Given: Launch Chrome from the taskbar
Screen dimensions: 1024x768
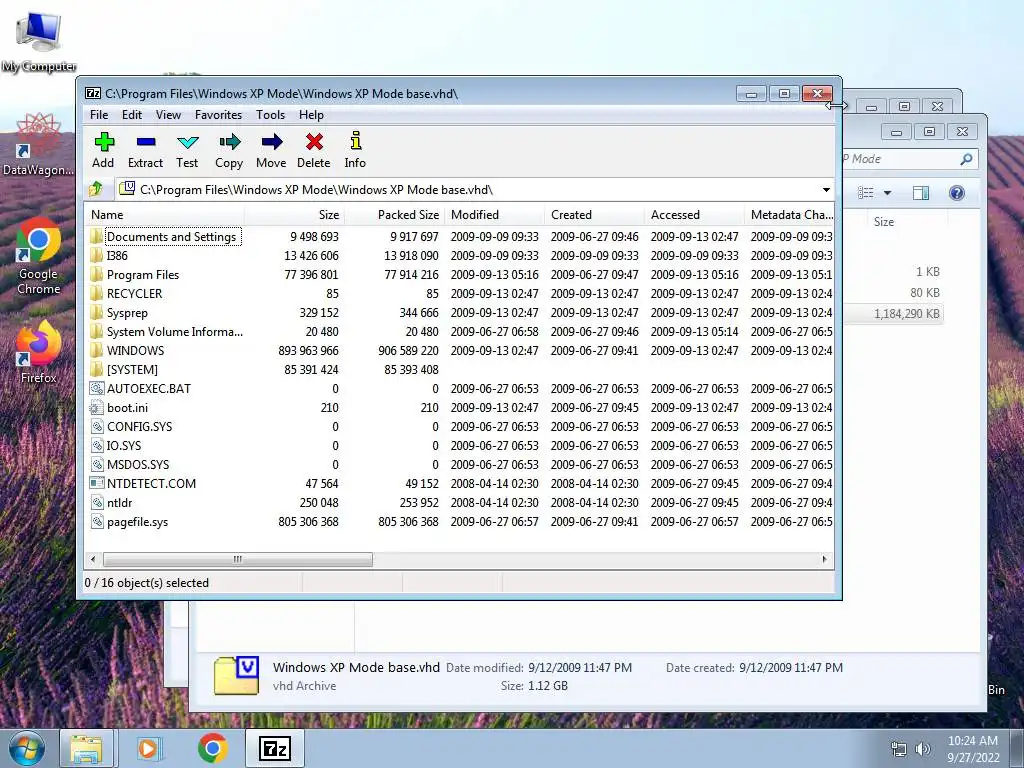Looking at the screenshot, I should coord(213,748).
